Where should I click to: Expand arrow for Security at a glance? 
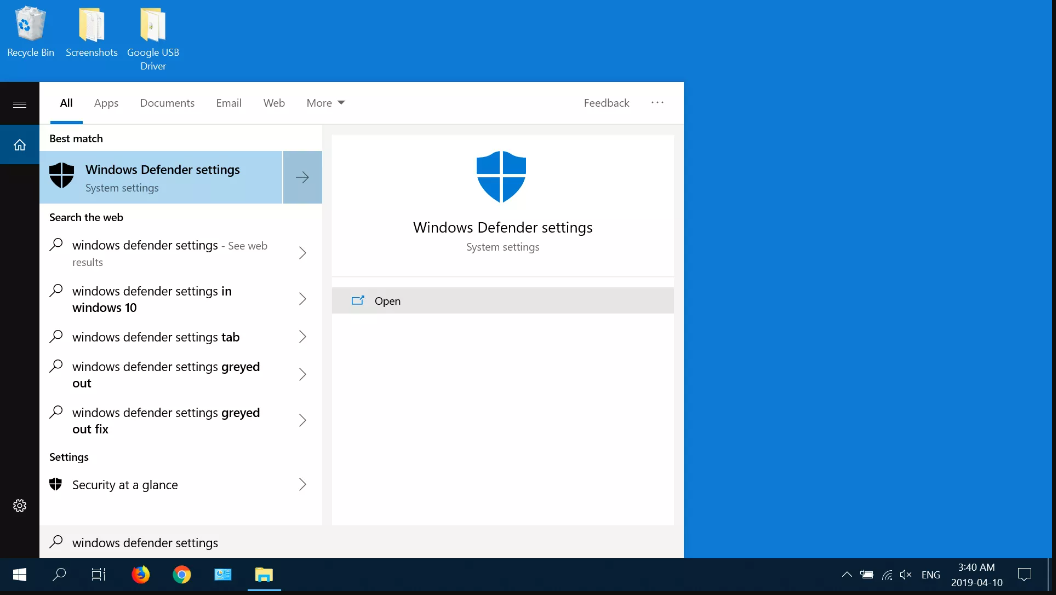302,484
